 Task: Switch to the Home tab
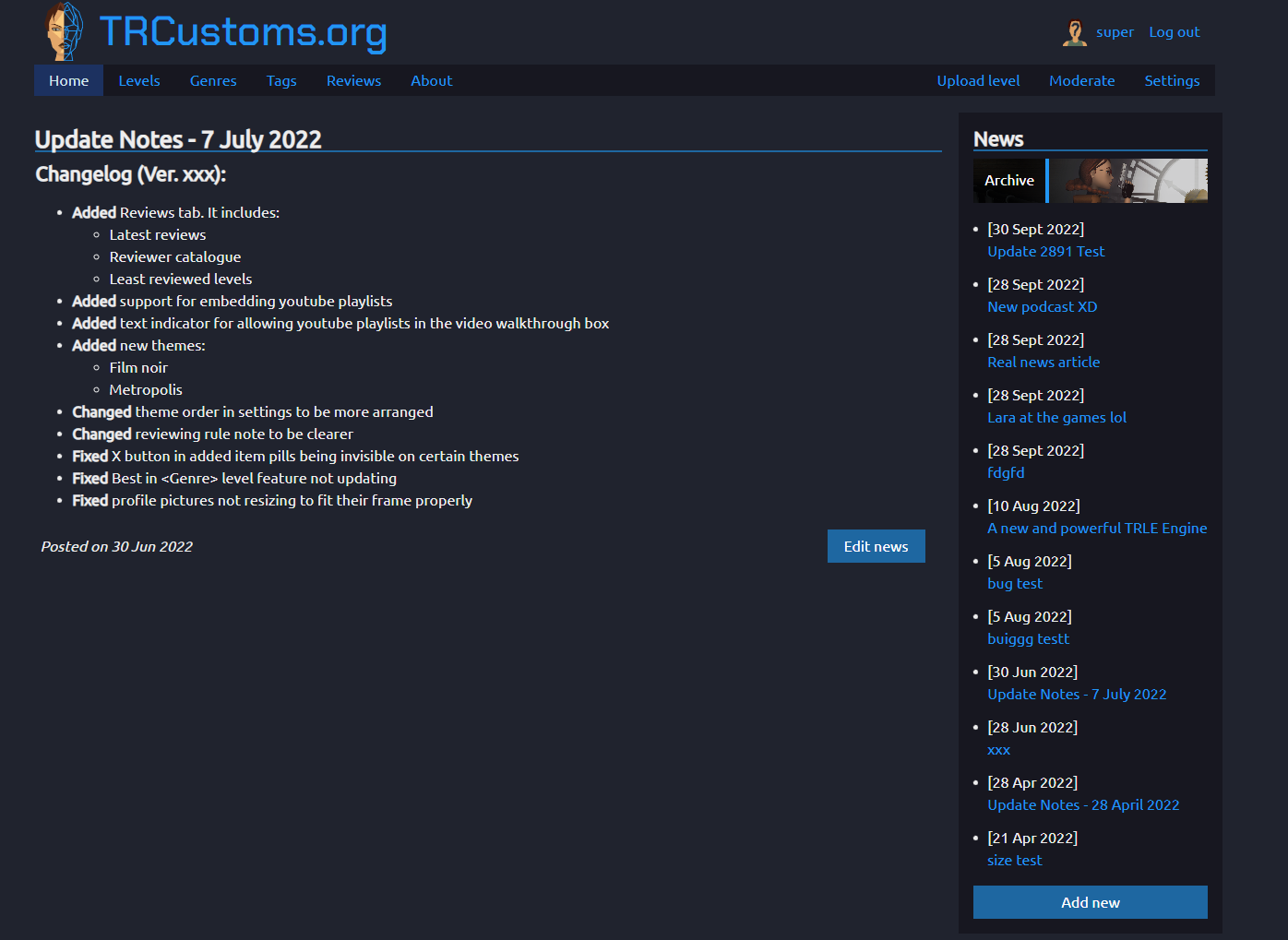point(67,80)
